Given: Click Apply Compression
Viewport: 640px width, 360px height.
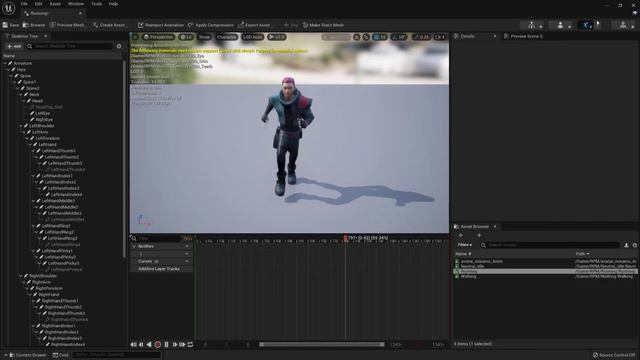Looking at the screenshot, I should pyautogui.click(x=211, y=25).
